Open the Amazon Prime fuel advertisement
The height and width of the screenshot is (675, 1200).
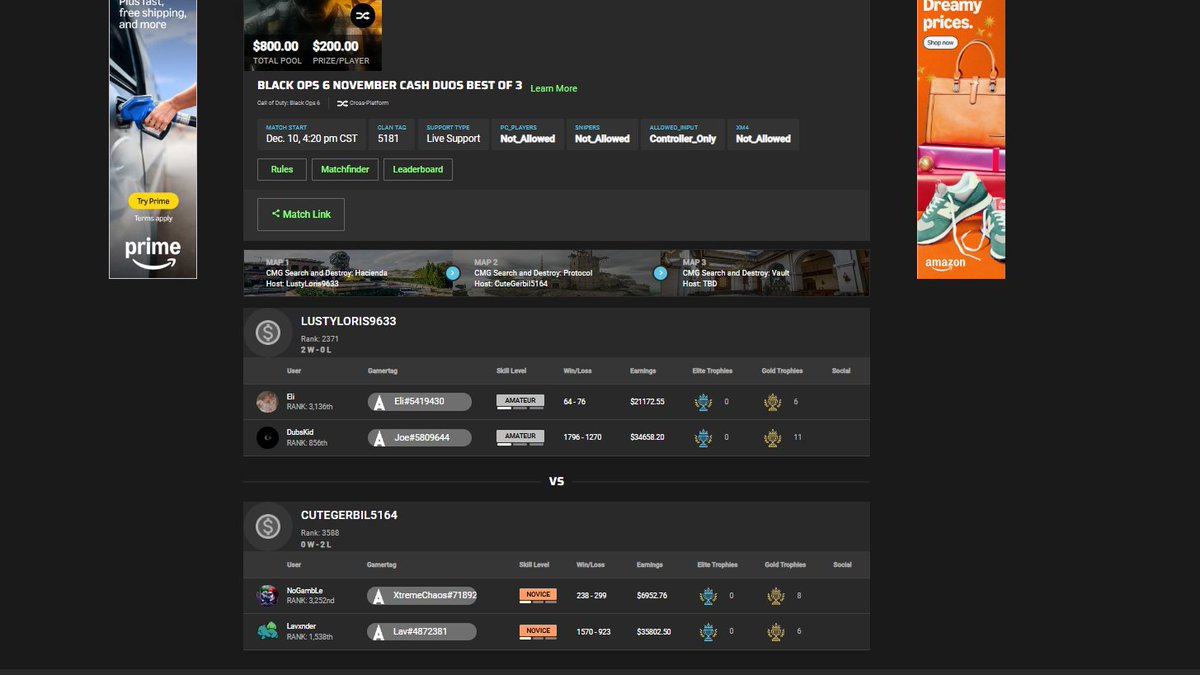click(153, 139)
